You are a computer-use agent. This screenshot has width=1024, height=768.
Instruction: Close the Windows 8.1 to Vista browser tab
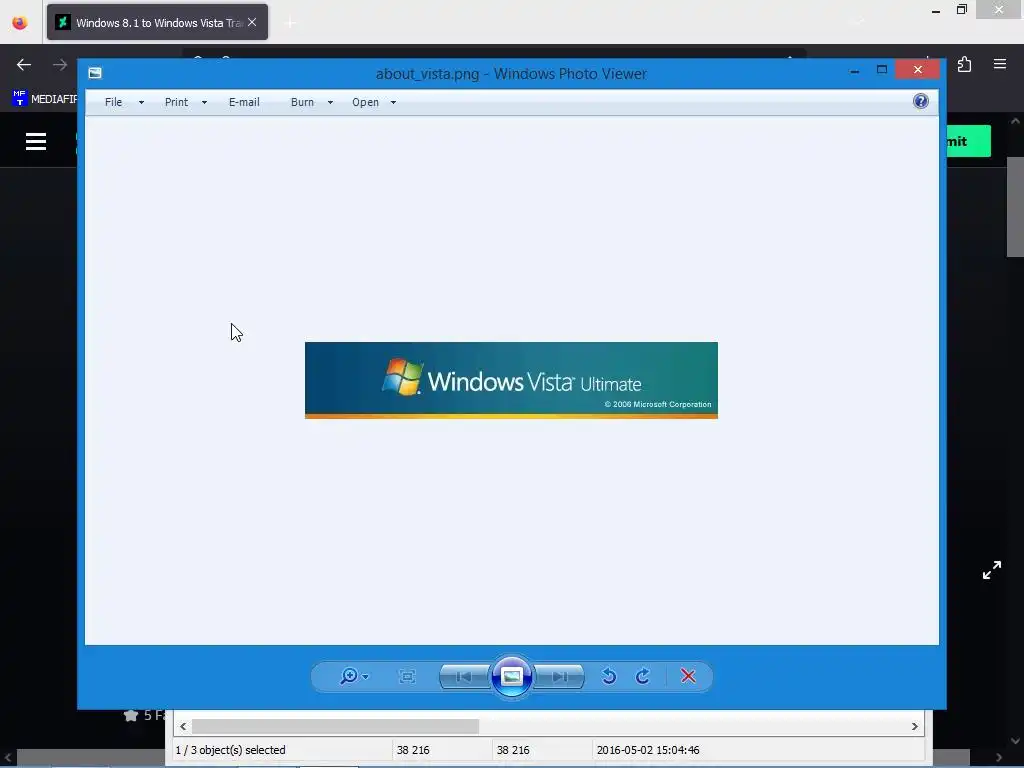[x=252, y=22]
